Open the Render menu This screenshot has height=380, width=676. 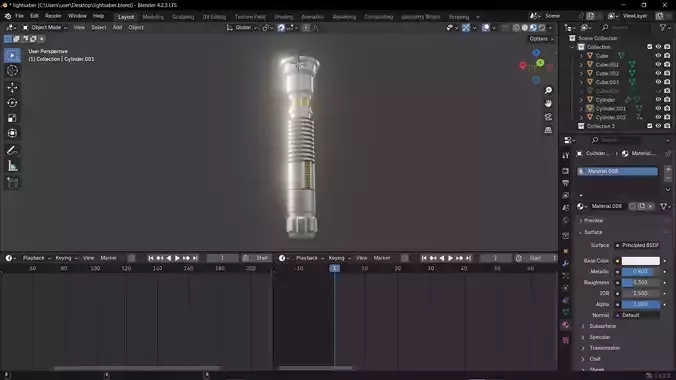pyautogui.click(x=53, y=16)
